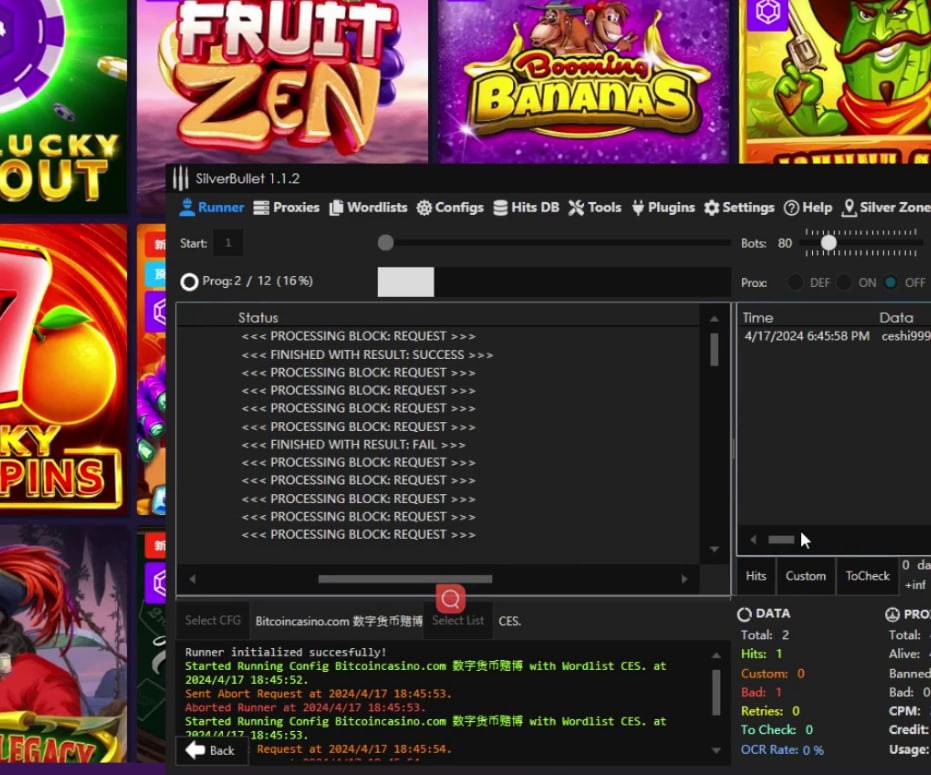Click the Bad: 1 statistic in DATA
The height and width of the screenshot is (775, 931).
(x=761, y=692)
